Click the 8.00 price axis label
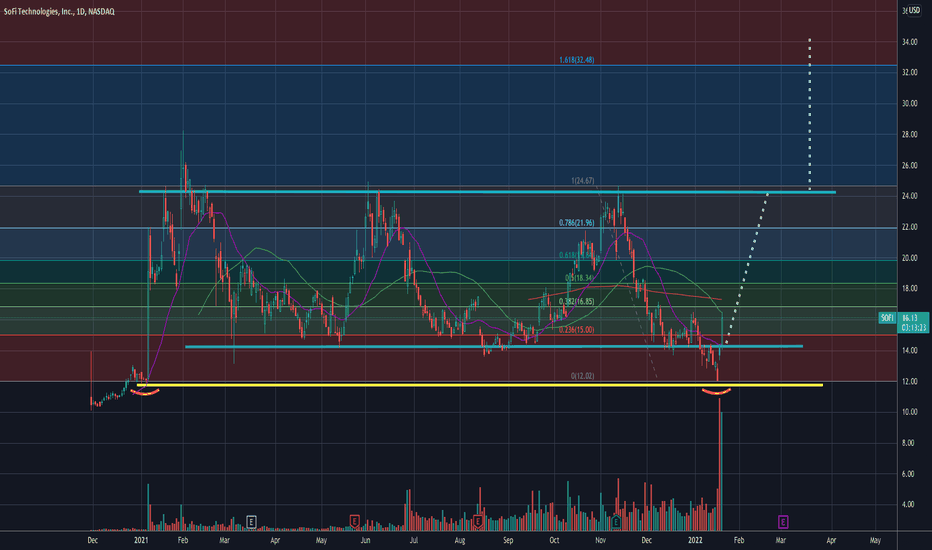The image size is (932, 550). 908,443
